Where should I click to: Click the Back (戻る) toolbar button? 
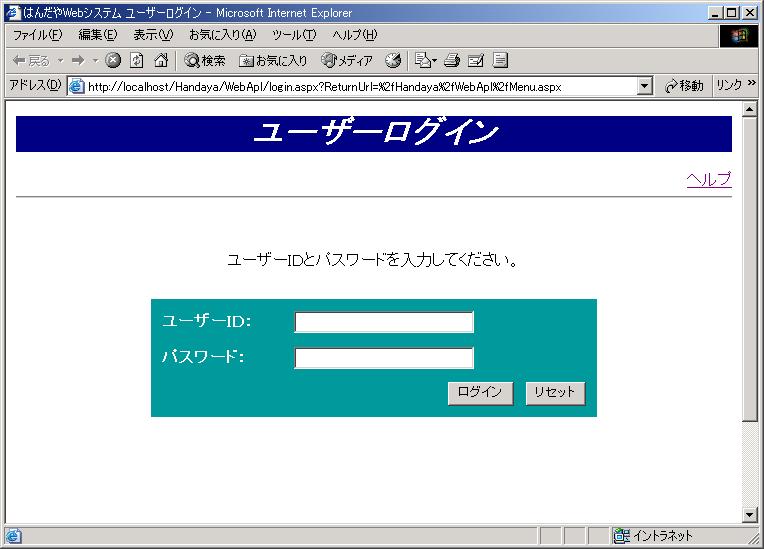click(x=31, y=60)
